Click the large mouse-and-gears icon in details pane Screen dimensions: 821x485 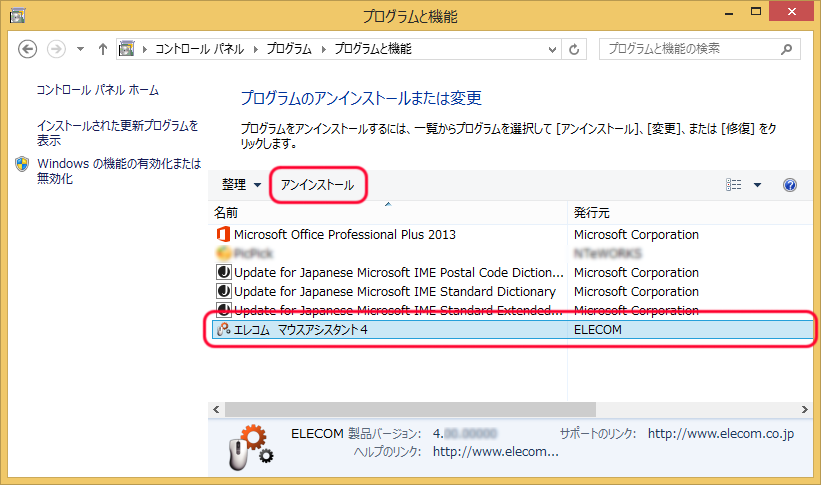click(251, 447)
